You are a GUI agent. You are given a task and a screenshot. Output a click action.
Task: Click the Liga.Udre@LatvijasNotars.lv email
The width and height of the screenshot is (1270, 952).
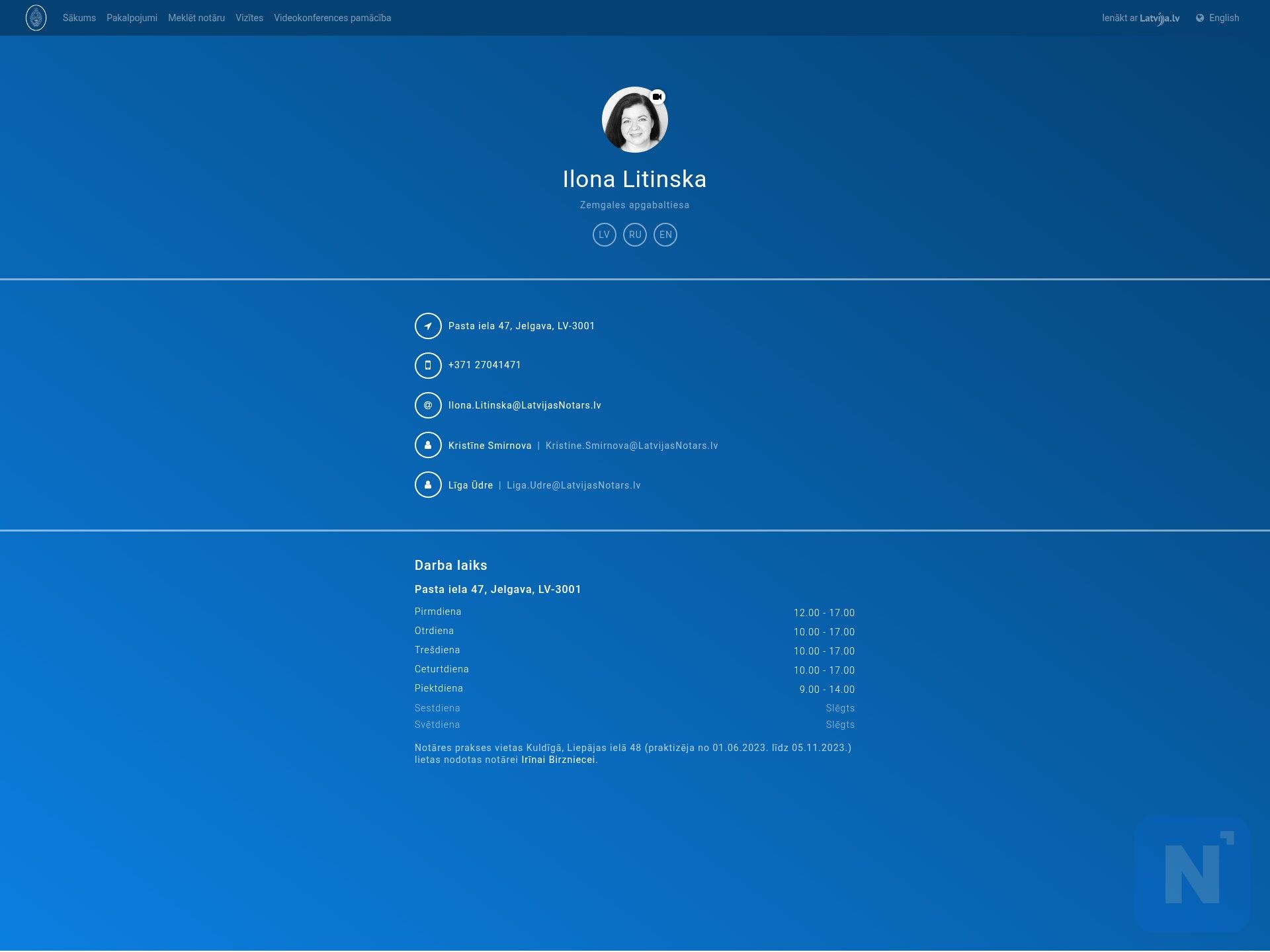point(573,485)
